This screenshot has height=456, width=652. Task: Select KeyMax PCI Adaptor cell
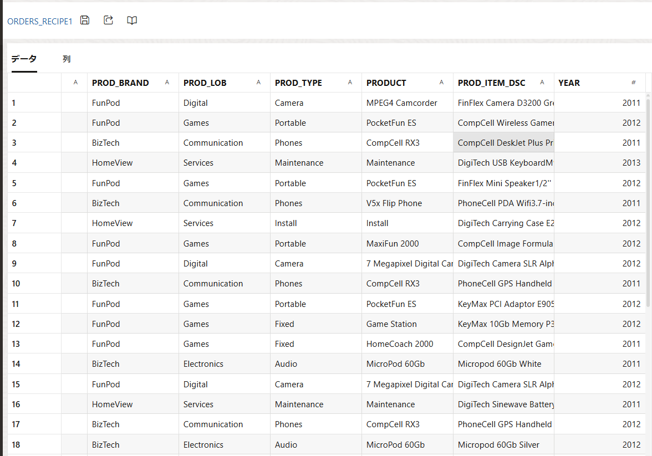504,303
